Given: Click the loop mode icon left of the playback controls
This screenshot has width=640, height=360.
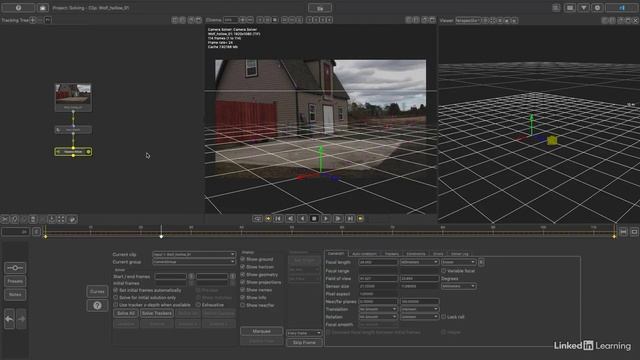Looking at the screenshot, I should click(x=257, y=219).
